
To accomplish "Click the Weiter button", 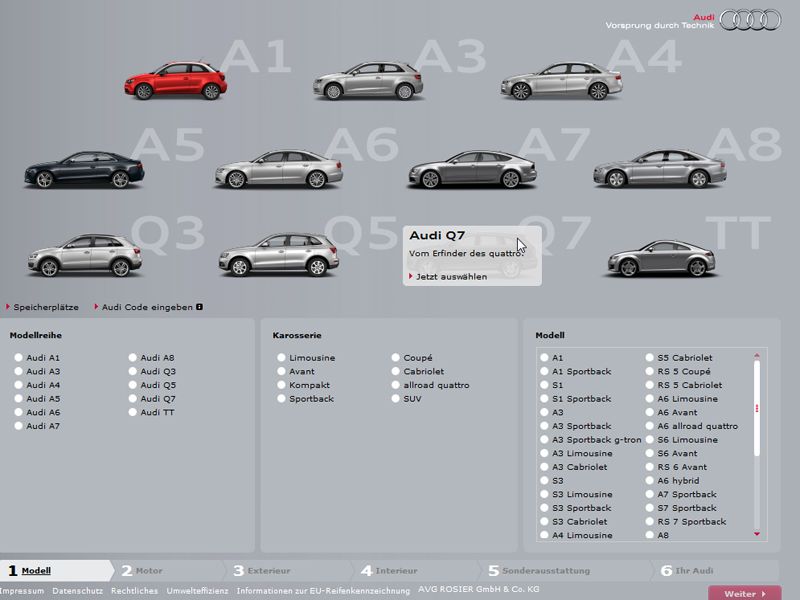I will point(745,593).
